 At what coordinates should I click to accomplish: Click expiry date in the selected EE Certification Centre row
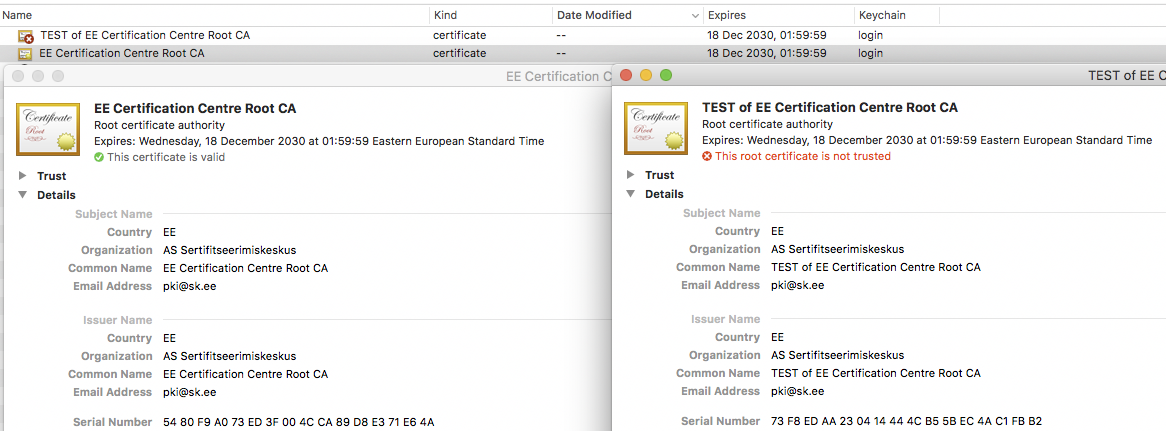click(767, 54)
